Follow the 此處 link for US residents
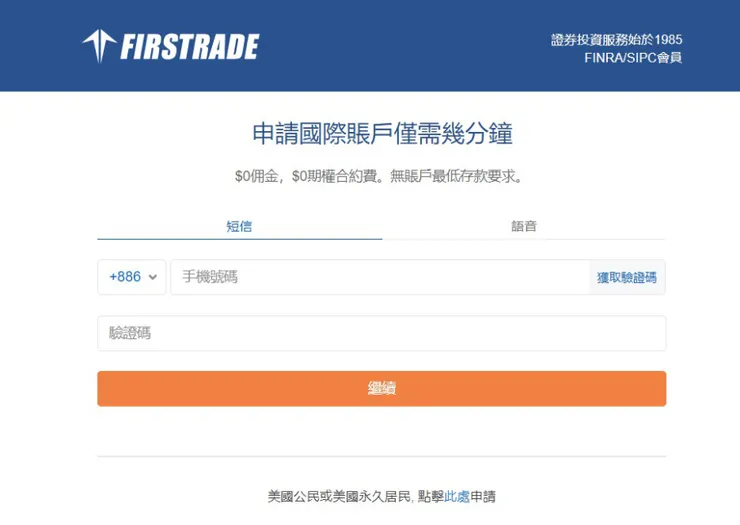The height and width of the screenshot is (525, 740). [457, 496]
